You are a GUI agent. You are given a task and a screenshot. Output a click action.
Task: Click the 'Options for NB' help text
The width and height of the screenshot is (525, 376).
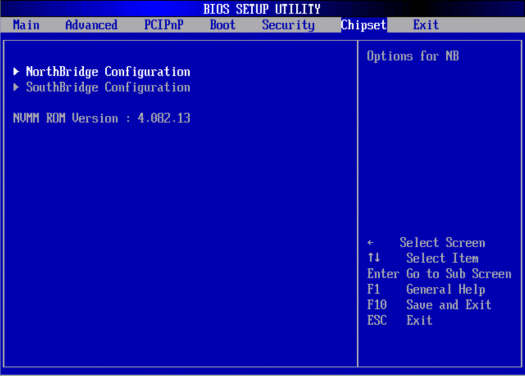coord(412,56)
